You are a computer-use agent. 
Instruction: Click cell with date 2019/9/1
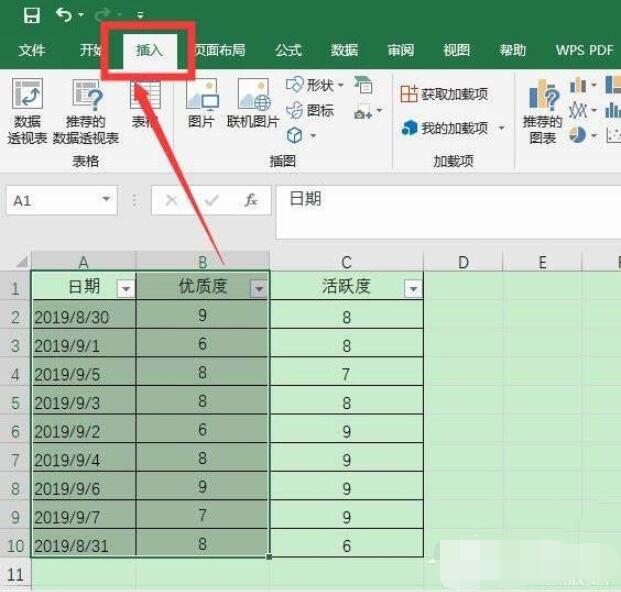tap(84, 345)
